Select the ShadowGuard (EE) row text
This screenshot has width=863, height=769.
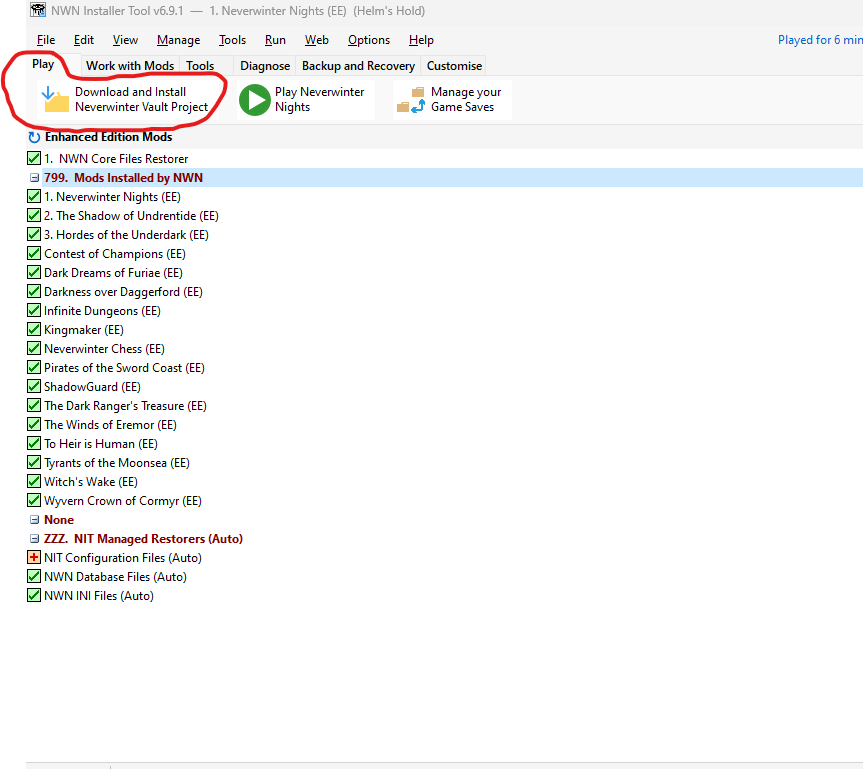(x=92, y=386)
